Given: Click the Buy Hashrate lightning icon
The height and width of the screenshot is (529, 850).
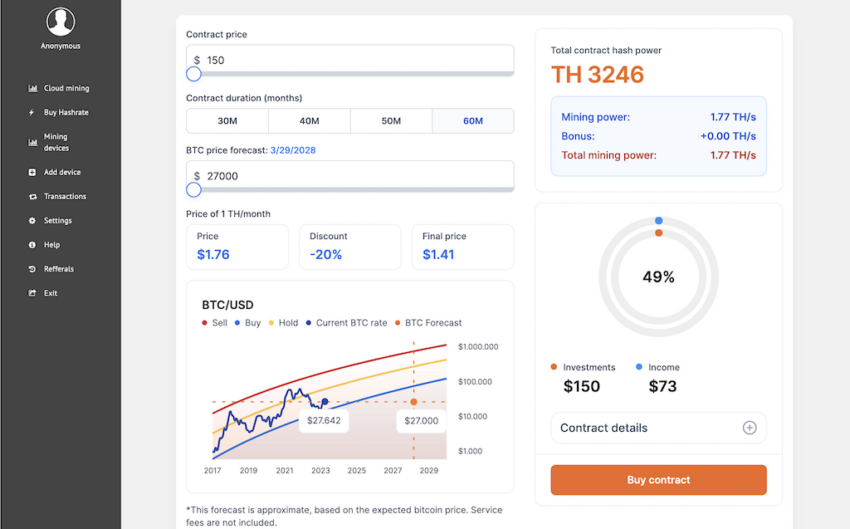Looking at the screenshot, I should point(33,113).
